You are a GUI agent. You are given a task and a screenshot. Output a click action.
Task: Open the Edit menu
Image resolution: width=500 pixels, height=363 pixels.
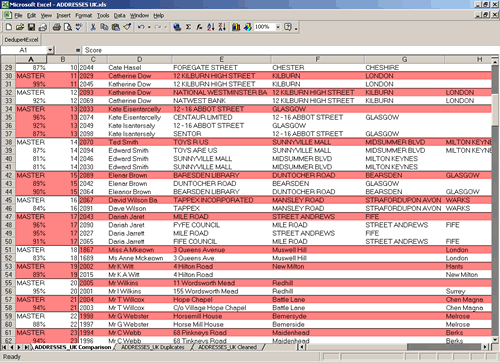(x=31, y=15)
